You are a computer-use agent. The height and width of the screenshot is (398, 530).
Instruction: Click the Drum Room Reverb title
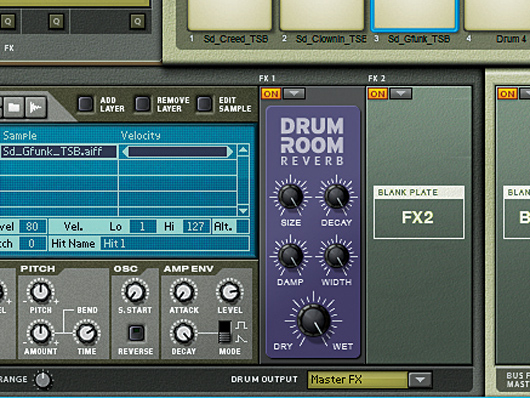pos(312,141)
